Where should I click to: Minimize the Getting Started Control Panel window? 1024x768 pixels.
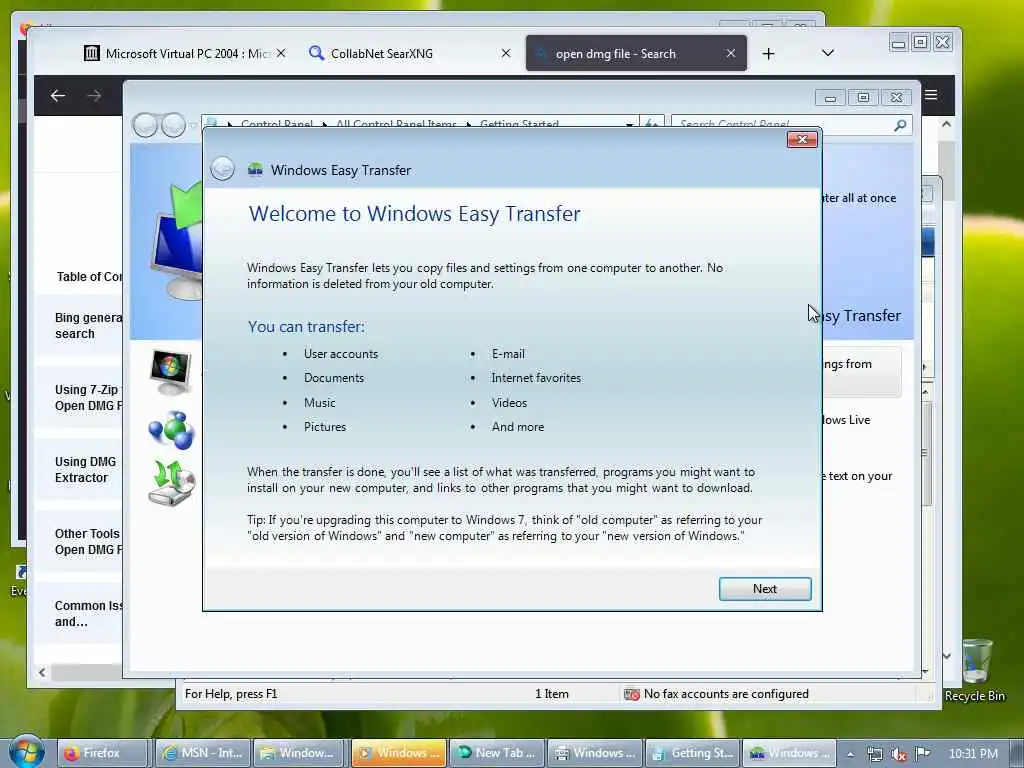[x=830, y=98]
